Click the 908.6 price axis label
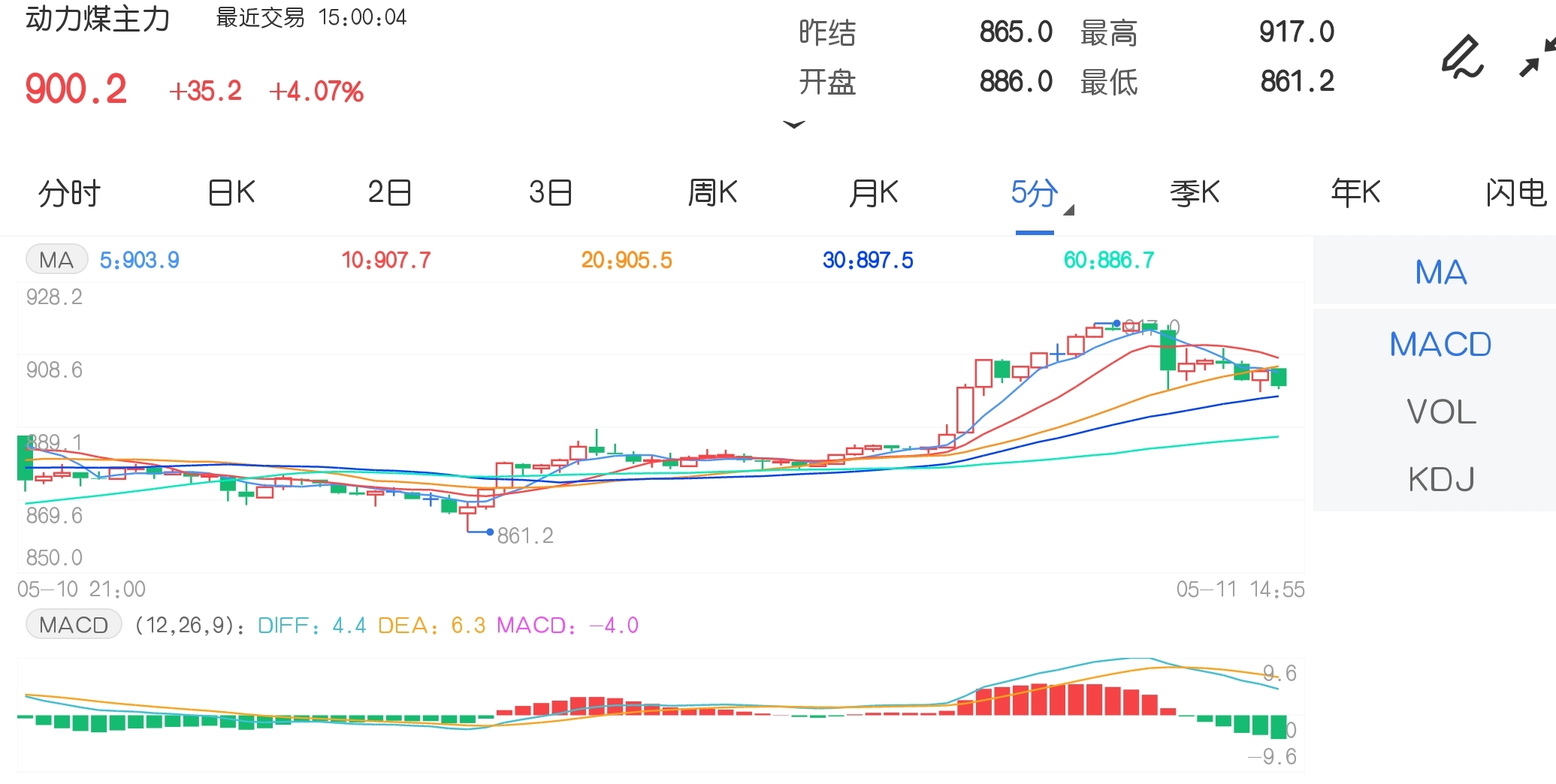 [54, 370]
